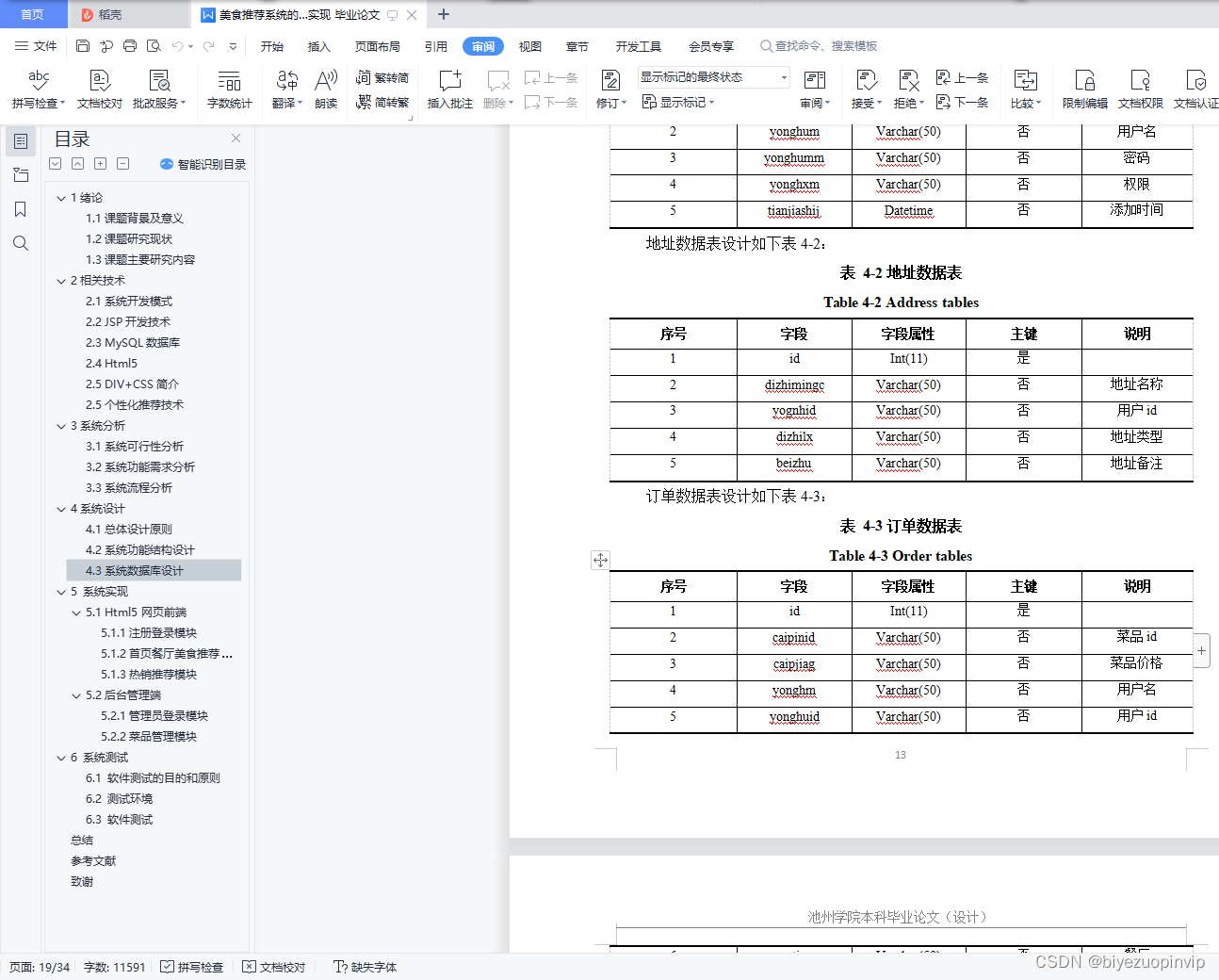
Task: Click the track changes icon (修订)
Action: [610, 81]
